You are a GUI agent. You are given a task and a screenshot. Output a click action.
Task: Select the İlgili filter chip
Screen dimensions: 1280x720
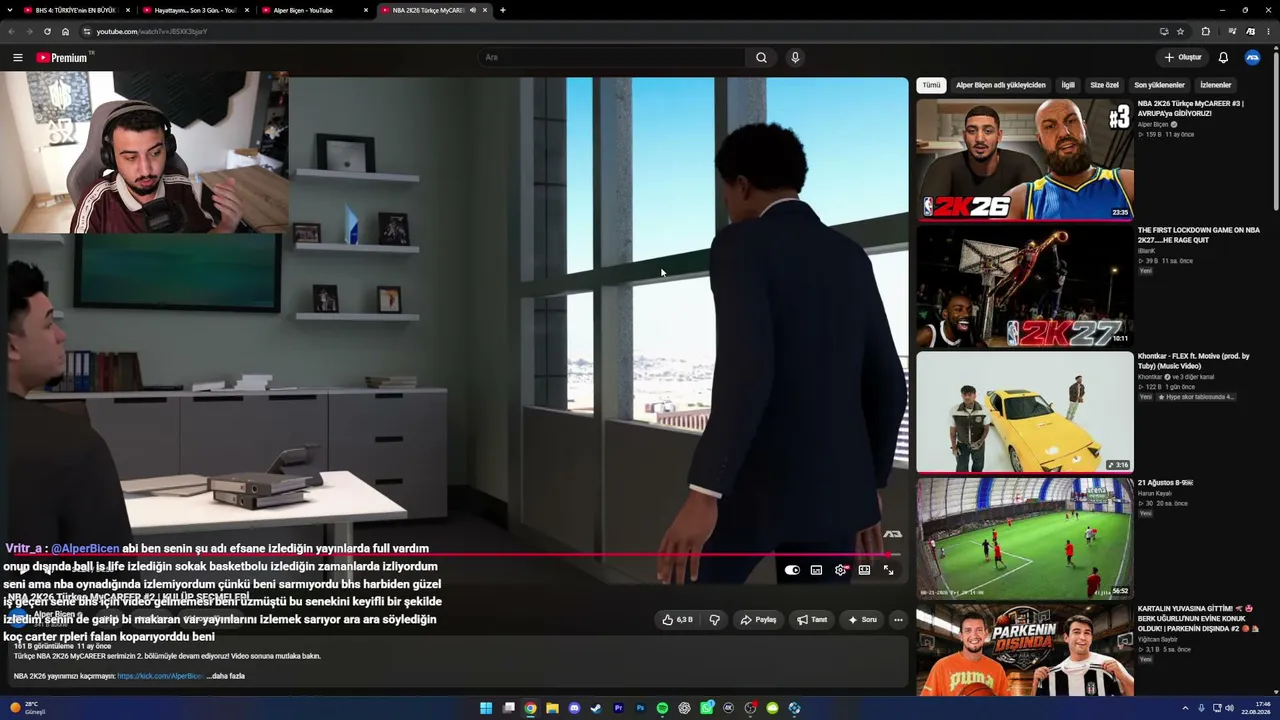(1068, 85)
